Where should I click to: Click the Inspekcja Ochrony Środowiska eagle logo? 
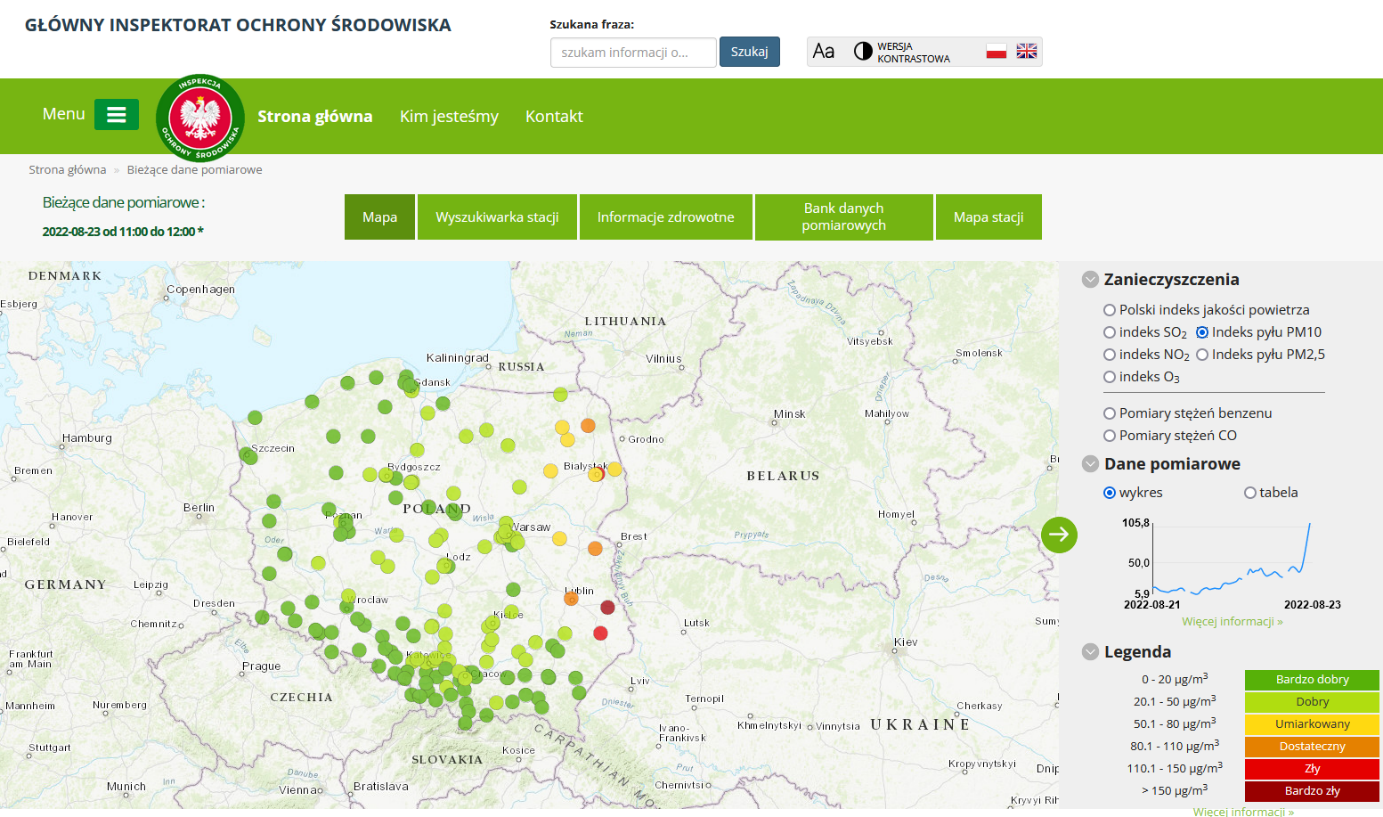pyautogui.click(x=201, y=118)
